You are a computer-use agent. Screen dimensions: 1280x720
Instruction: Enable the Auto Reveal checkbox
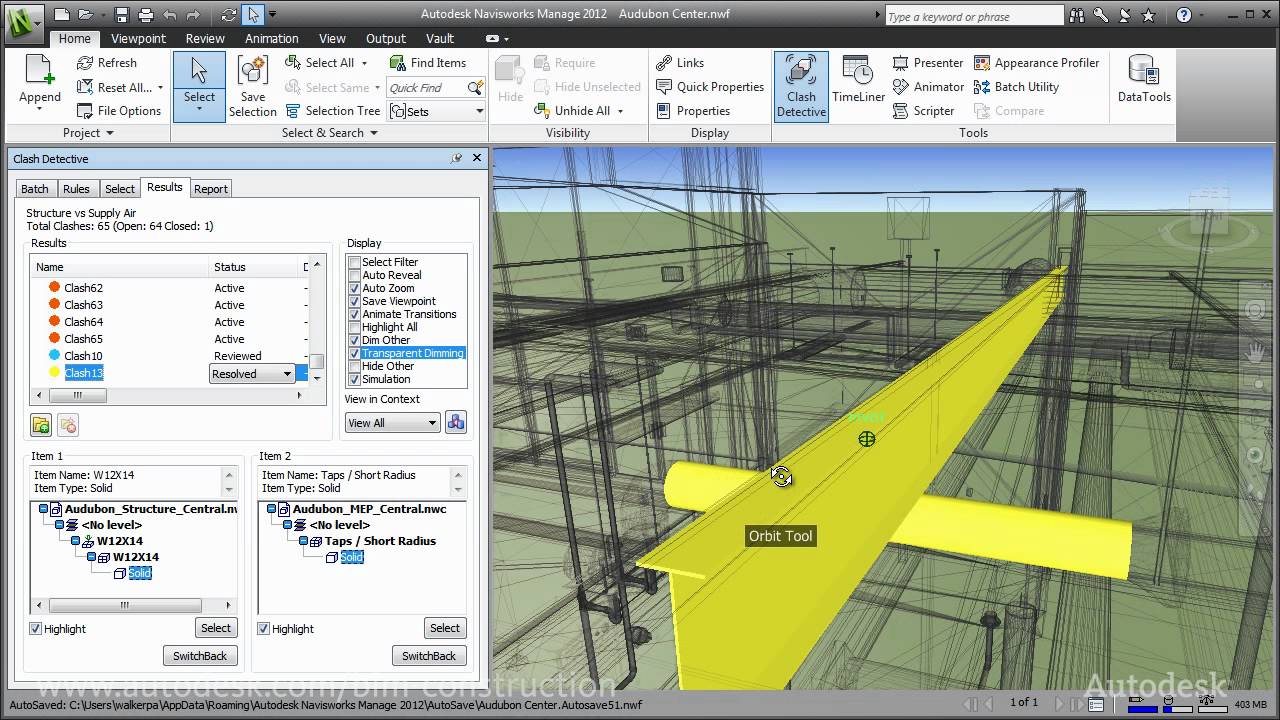click(x=354, y=275)
